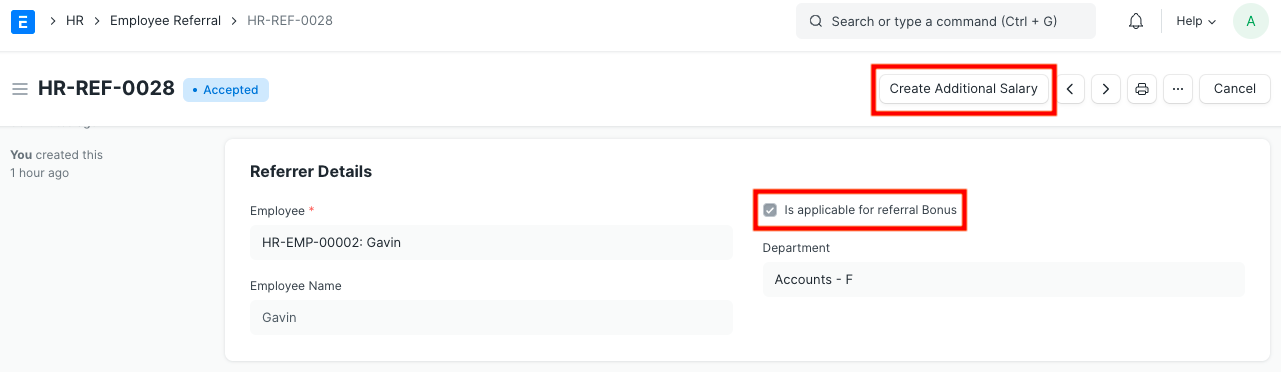Toggle the sidebar hamburger menu
The image size is (1281, 372).
click(19, 89)
